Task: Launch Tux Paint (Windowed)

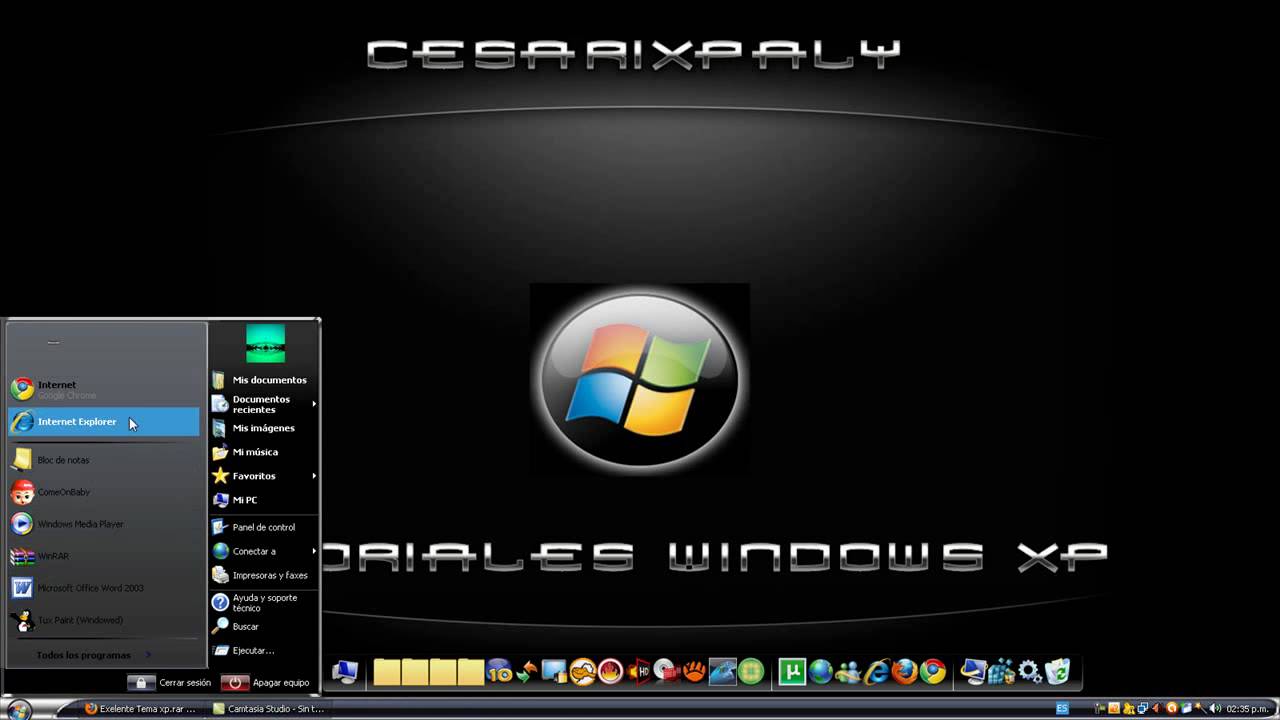Action: pyautogui.click(x=103, y=620)
